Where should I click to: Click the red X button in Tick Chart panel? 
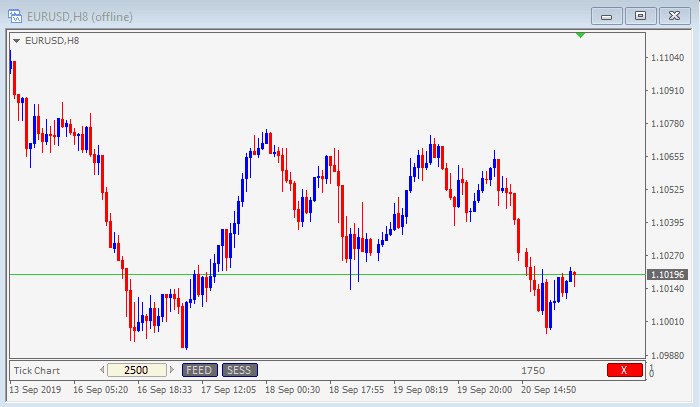624,370
